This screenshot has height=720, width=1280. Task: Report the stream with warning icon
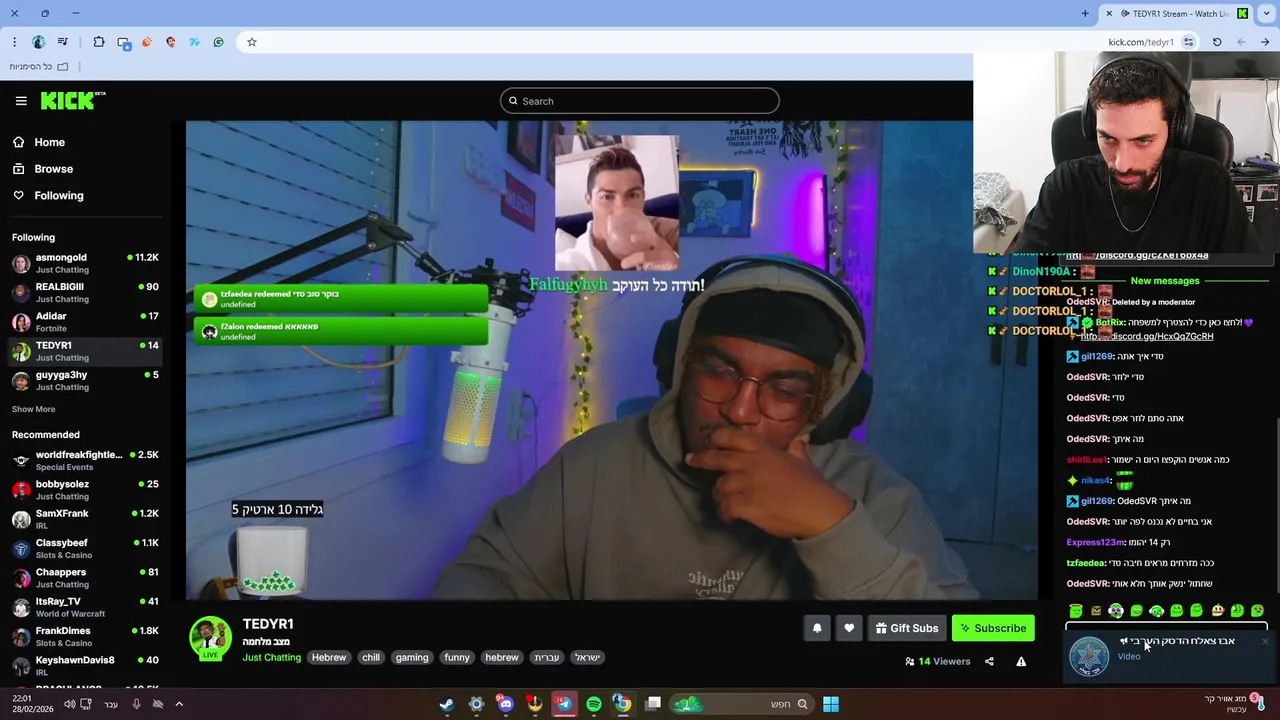coord(1021,661)
